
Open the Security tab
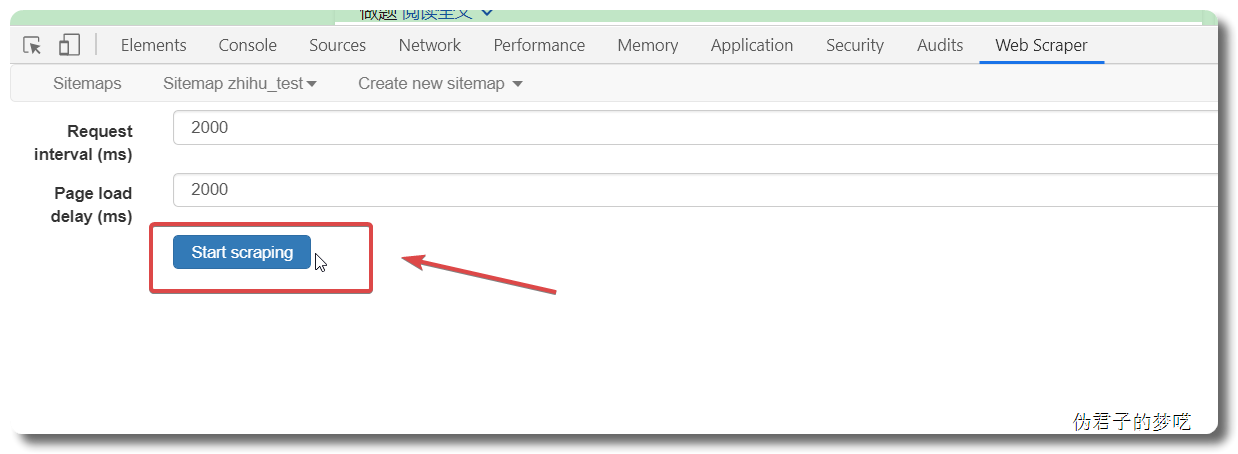[855, 45]
